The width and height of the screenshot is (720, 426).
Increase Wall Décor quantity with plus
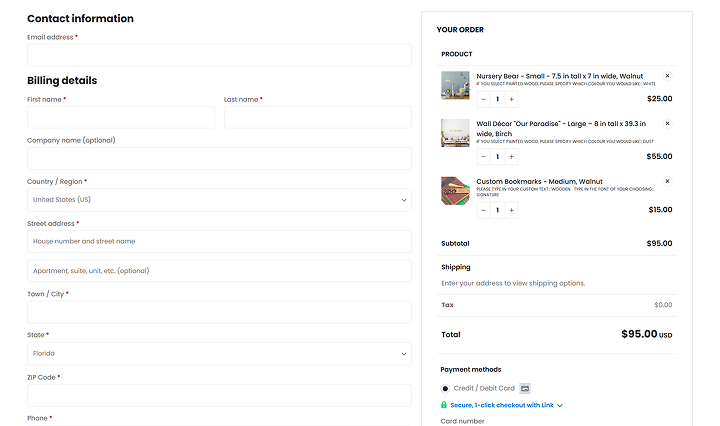(x=512, y=156)
